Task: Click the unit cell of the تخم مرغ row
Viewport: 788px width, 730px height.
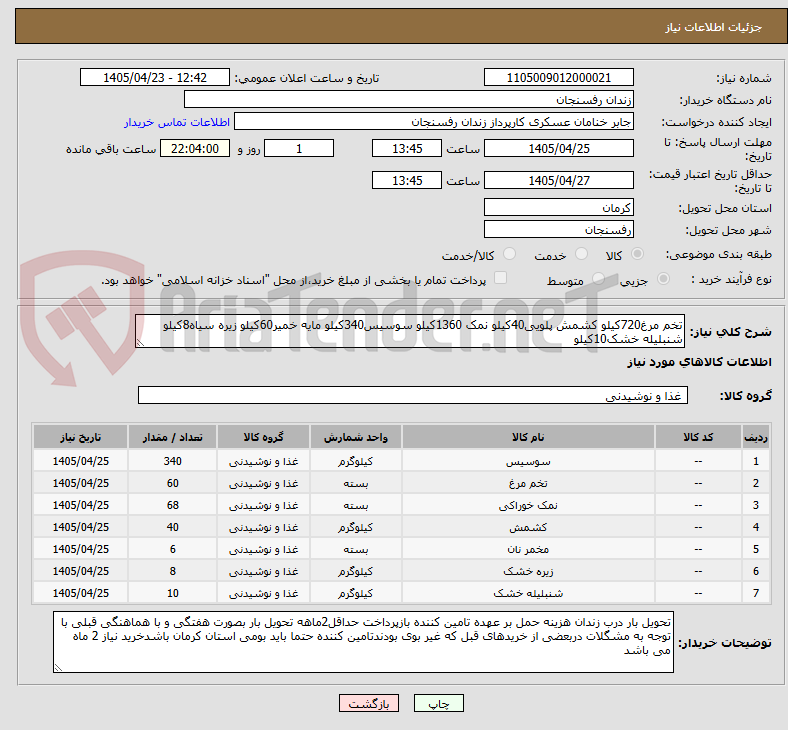Action: (356, 483)
